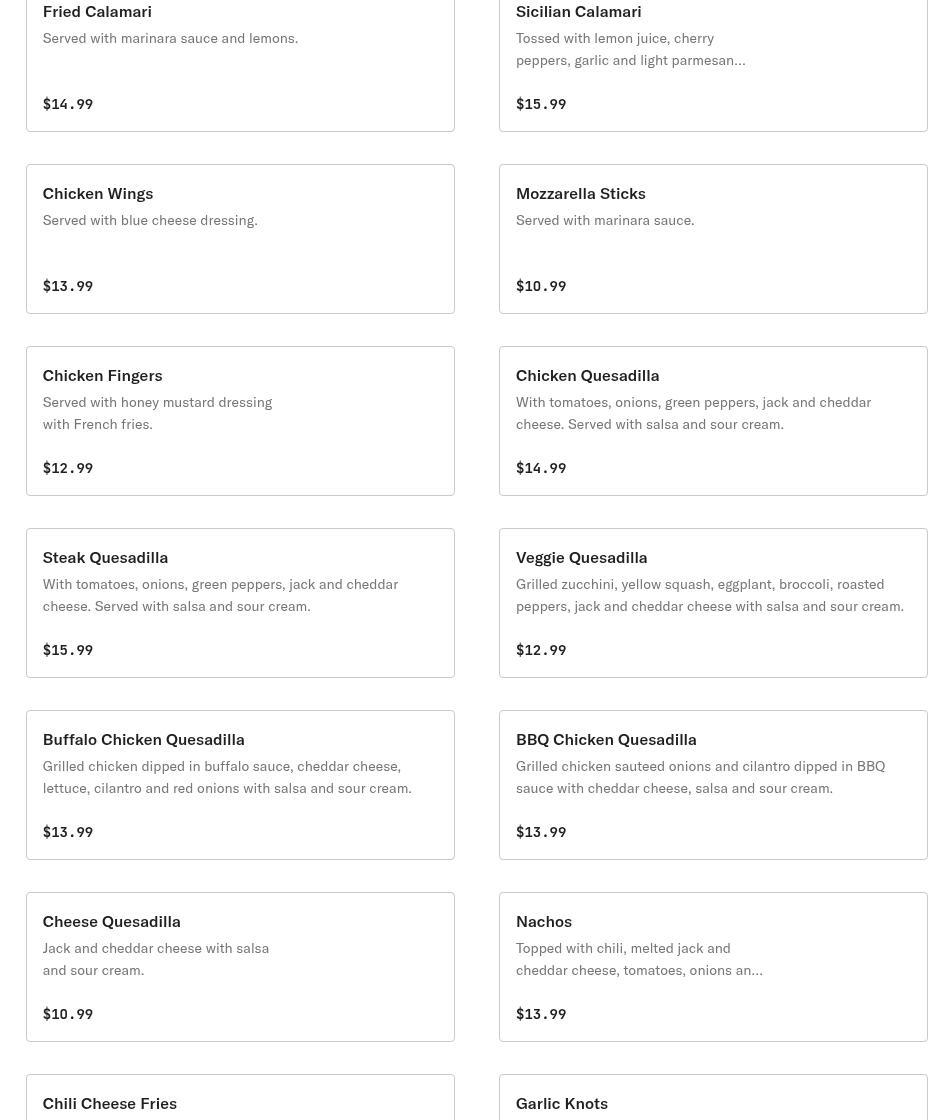This screenshot has height=1120, width=950.
Task: Click the $12.99 price on Veggie Quesadilla
Action: coord(541,650)
